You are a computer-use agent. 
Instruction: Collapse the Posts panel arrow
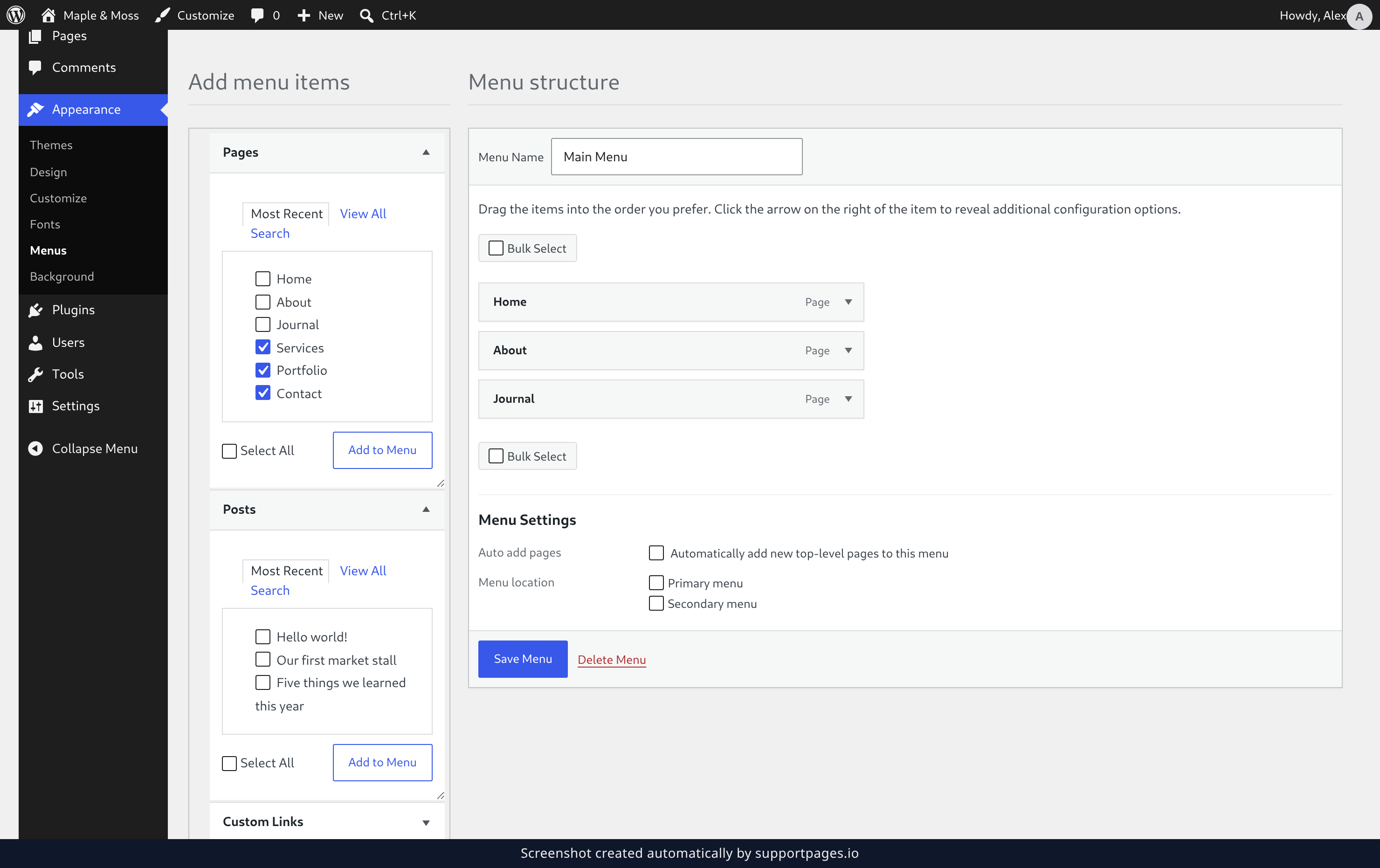426,510
